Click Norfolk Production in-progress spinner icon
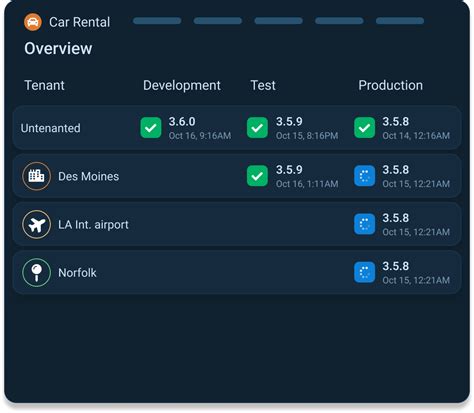Screen dimensions: 474x413 [x=364, y=273]
